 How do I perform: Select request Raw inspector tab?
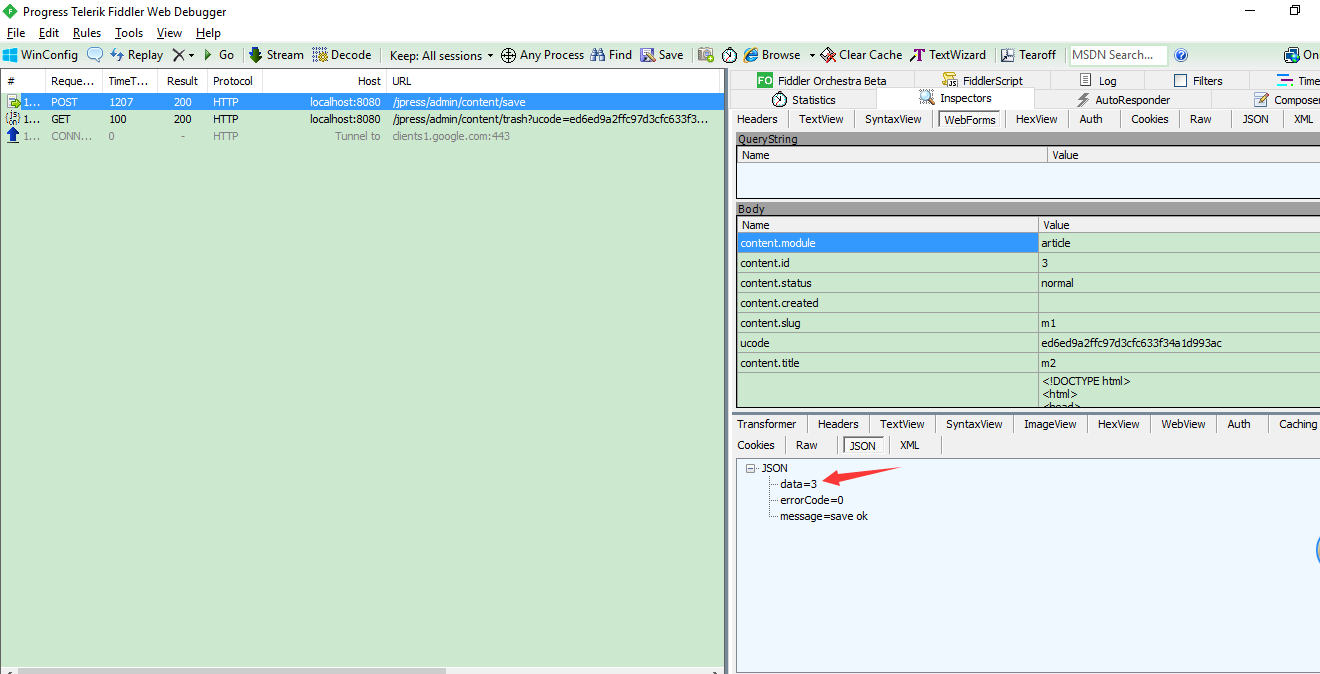coord(1200,119)
